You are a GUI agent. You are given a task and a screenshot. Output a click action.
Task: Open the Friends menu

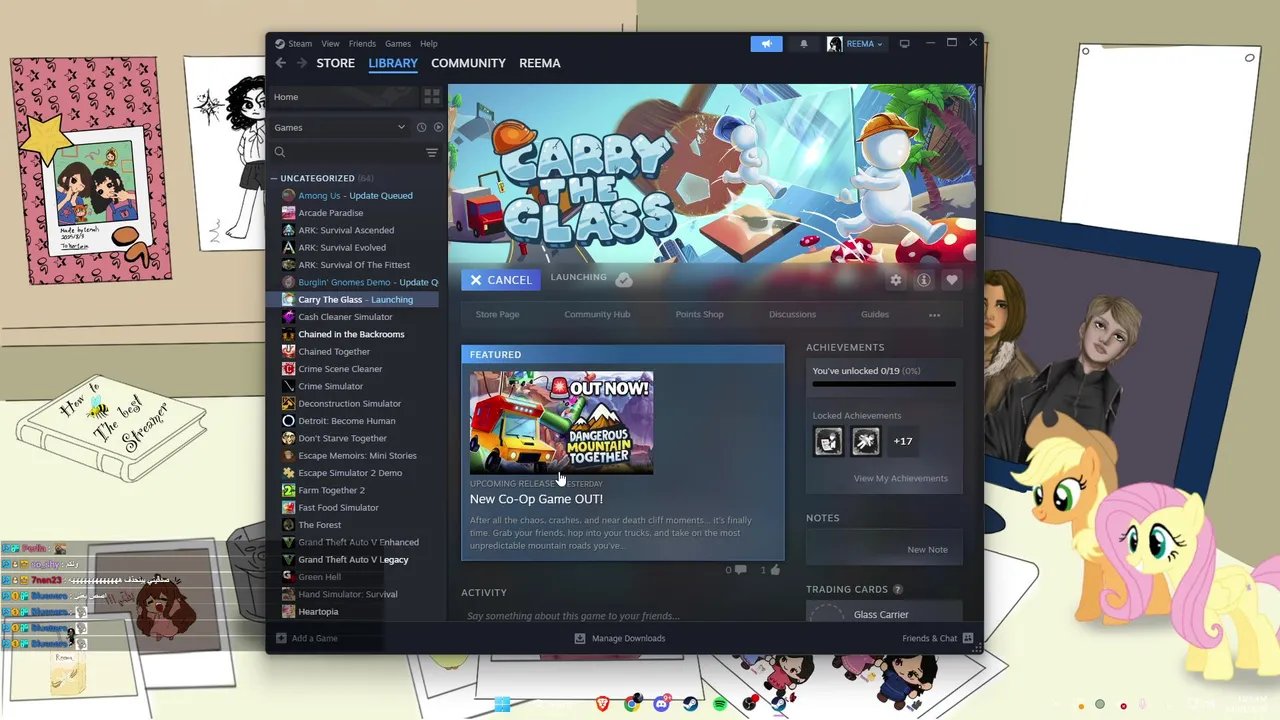click(362, 44)
